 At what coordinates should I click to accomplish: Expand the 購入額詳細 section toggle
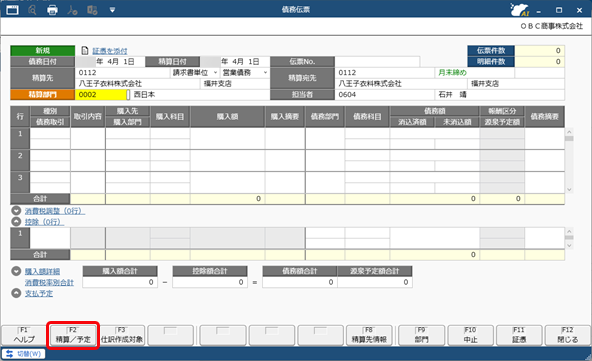[16, 271]
